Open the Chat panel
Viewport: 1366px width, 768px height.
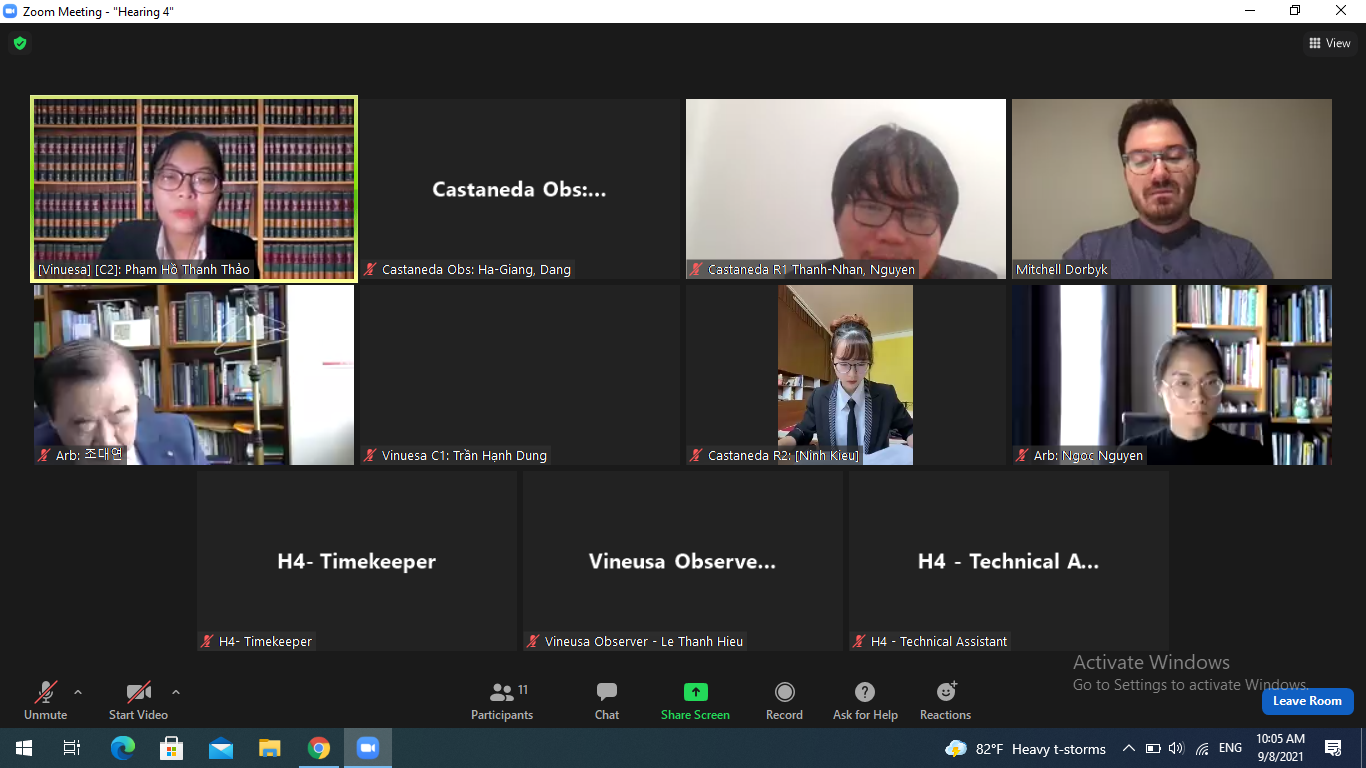[606, 700]
